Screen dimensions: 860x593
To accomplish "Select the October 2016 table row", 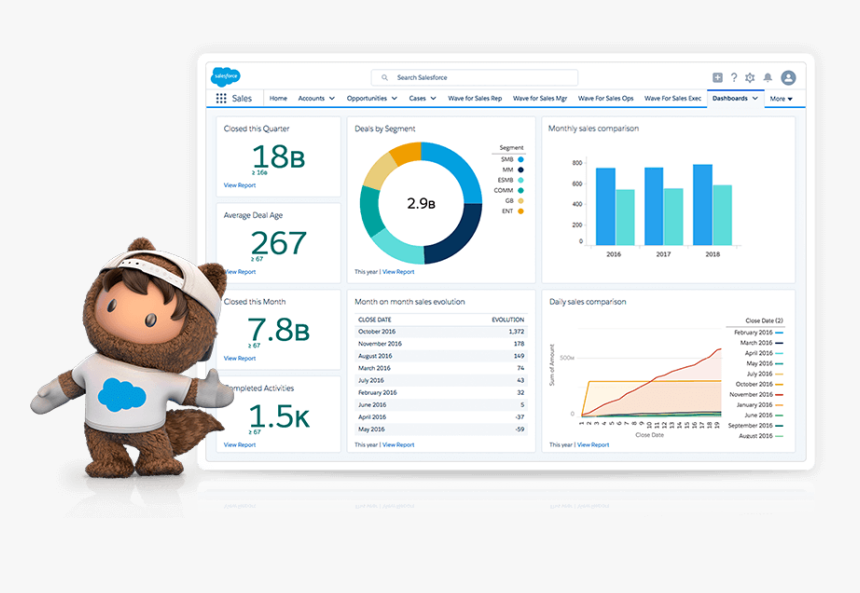I will (x=441, y=331).
